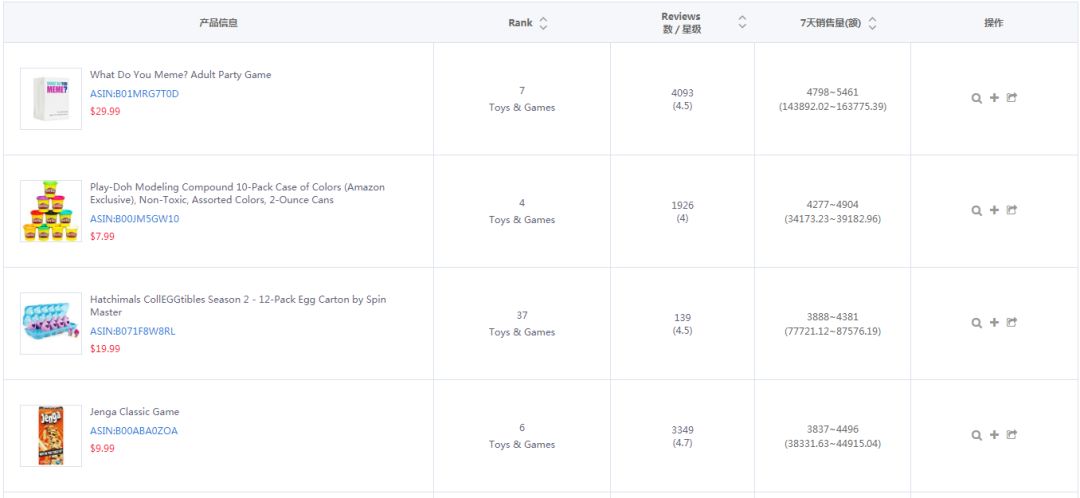Click Hatchimals egg carton thumbnail
Image resolution: width=1080 pixels, height=498 pixels.
(51, 323)
